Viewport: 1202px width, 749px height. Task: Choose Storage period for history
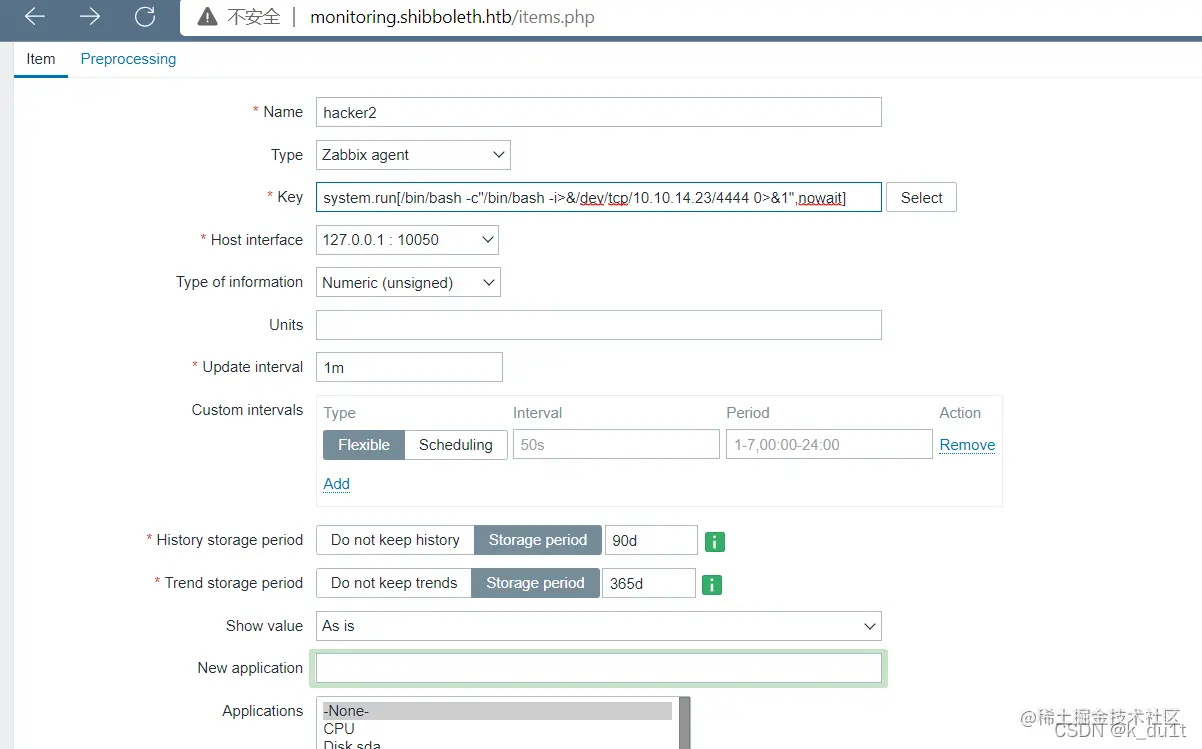click(x=538, y=540)
